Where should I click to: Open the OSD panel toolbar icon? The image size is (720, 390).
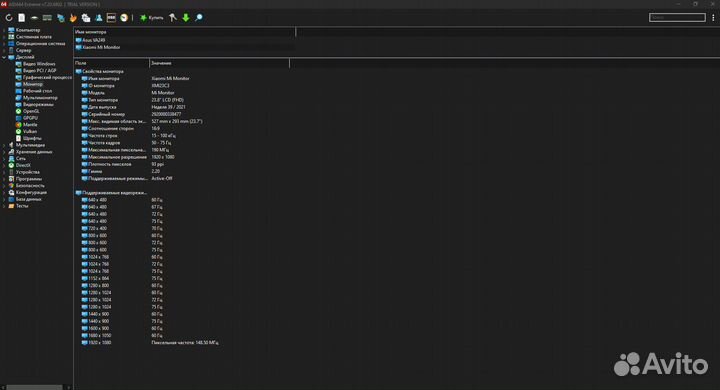tap(111, 18)
